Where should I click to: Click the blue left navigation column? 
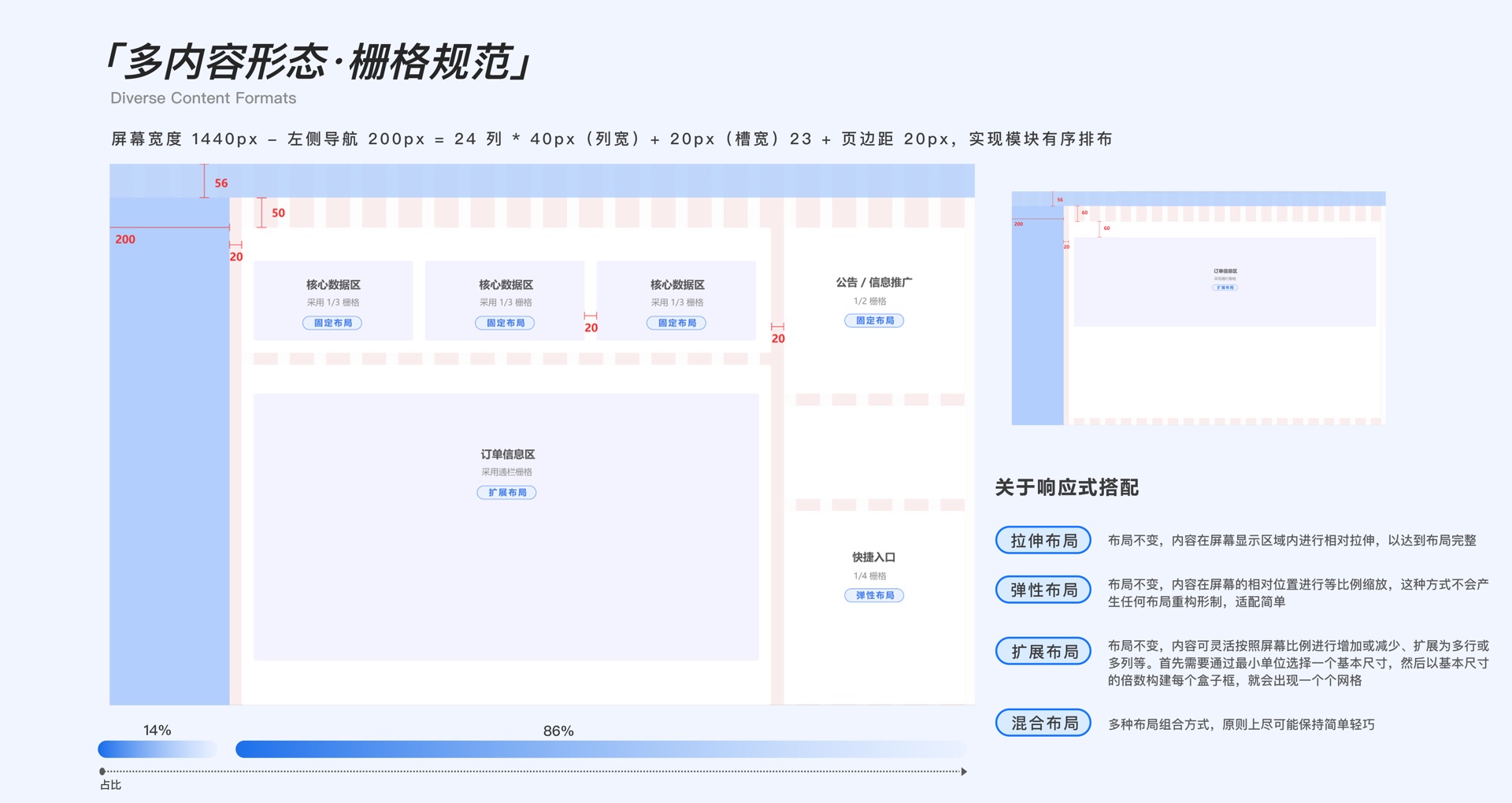[169, 450]
